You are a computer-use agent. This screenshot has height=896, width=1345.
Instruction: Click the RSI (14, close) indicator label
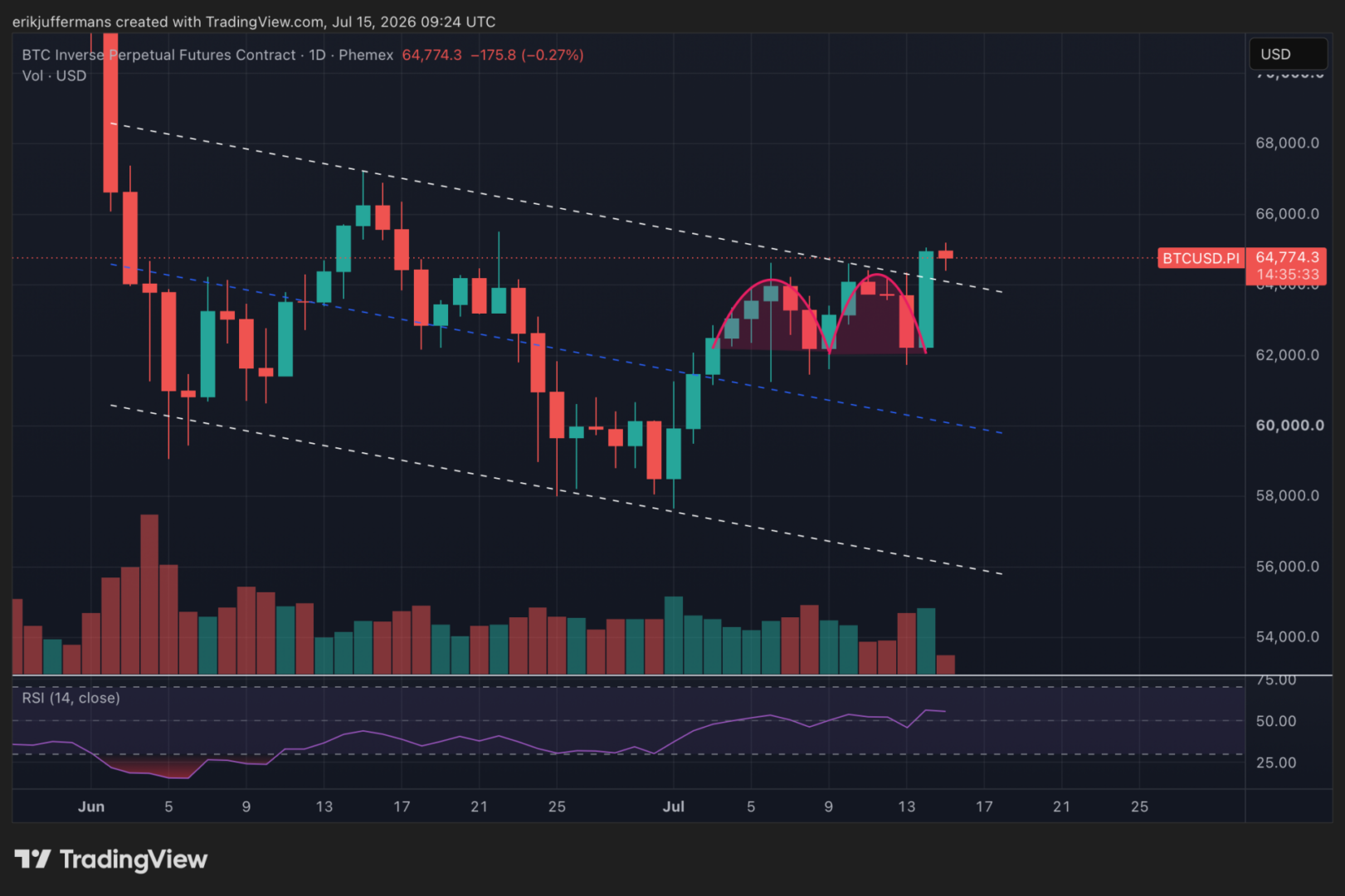point(71,698)
